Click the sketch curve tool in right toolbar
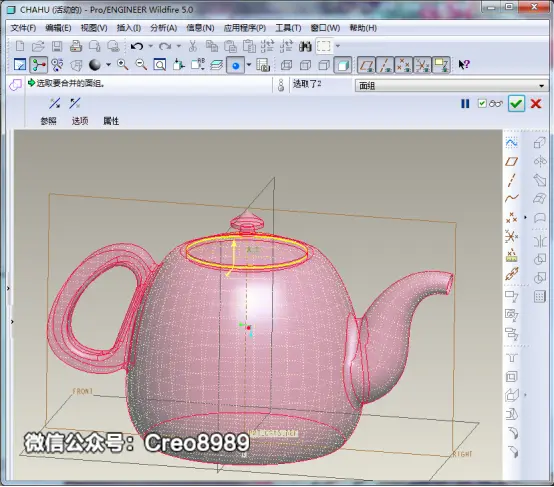The width and height of the screenshot is (554, 487). click(x=511, y=143)
